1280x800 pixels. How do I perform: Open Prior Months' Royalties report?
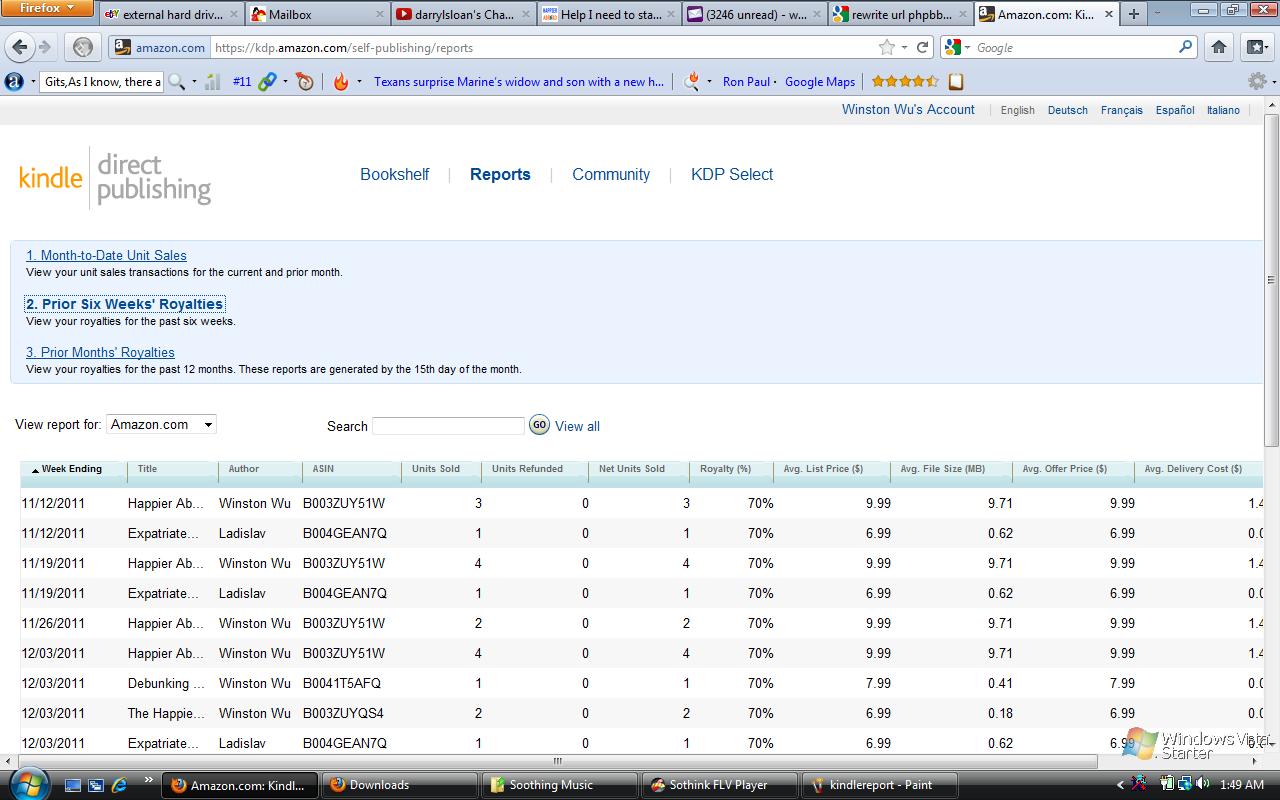pyautogui.click(x=100, y=352)
